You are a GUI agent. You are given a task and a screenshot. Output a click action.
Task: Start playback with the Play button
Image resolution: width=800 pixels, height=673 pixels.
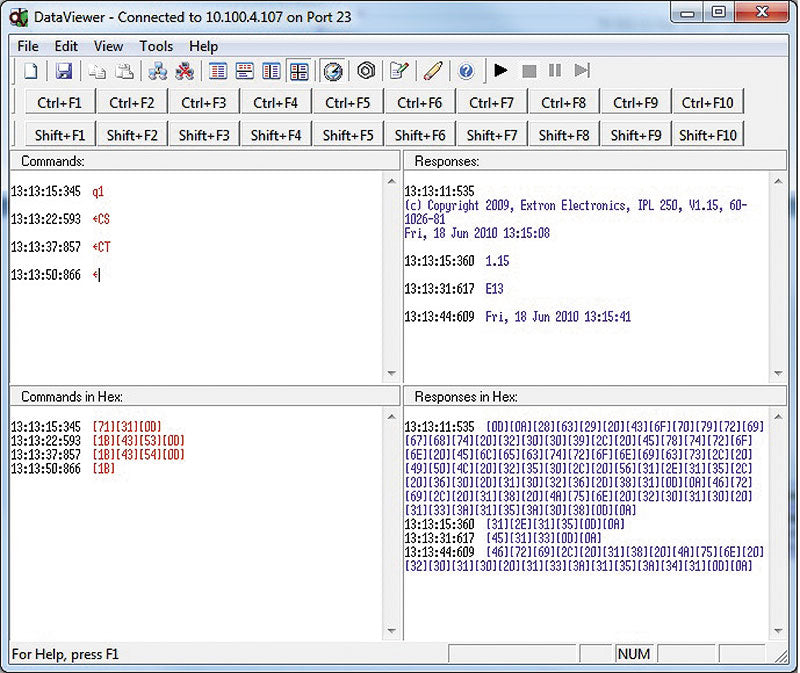coord(501,70)
